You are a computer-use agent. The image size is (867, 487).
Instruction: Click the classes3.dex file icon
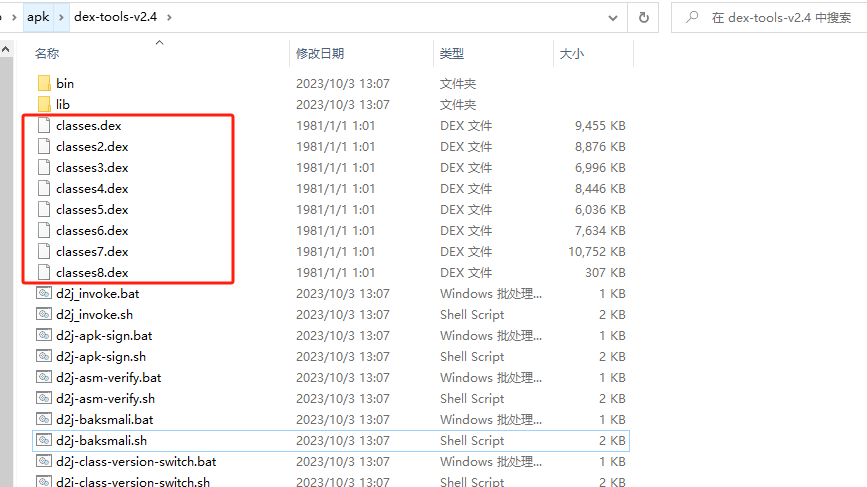coord(44,167)
